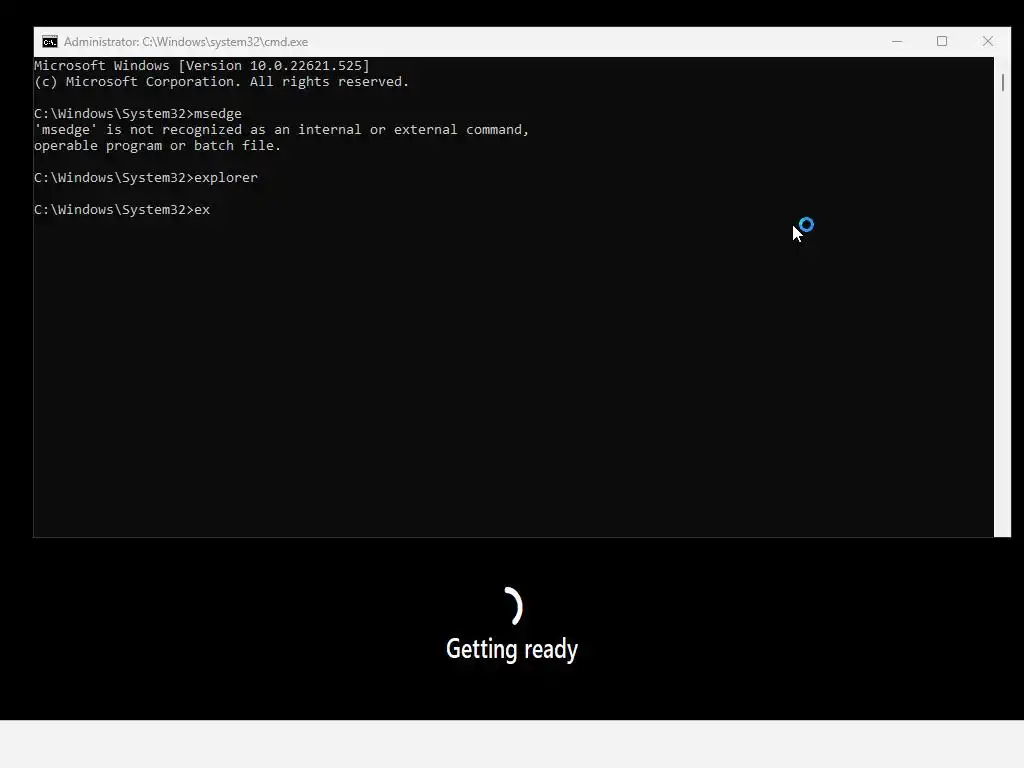This screenshot has width=1024, height=768.
Task: Click the loading spinner above "Getting ready"
Action: coord(512,606)
